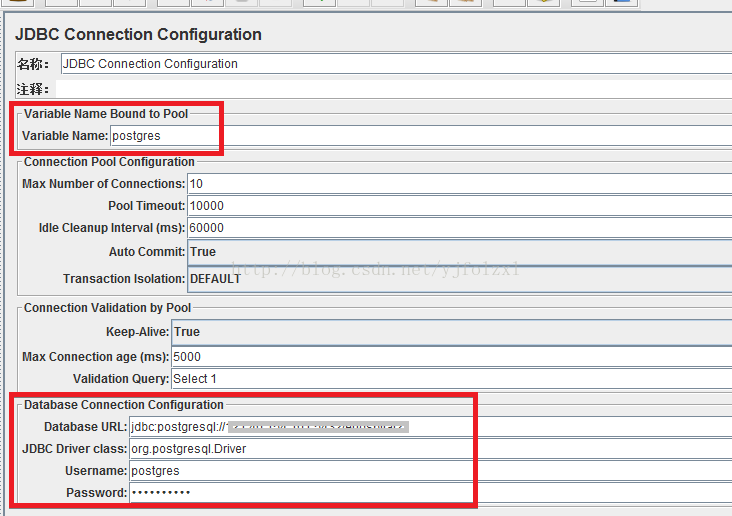The image size is (732, 516).
Task: Click the Max Number of Connections field
Action: click(459, 184)
